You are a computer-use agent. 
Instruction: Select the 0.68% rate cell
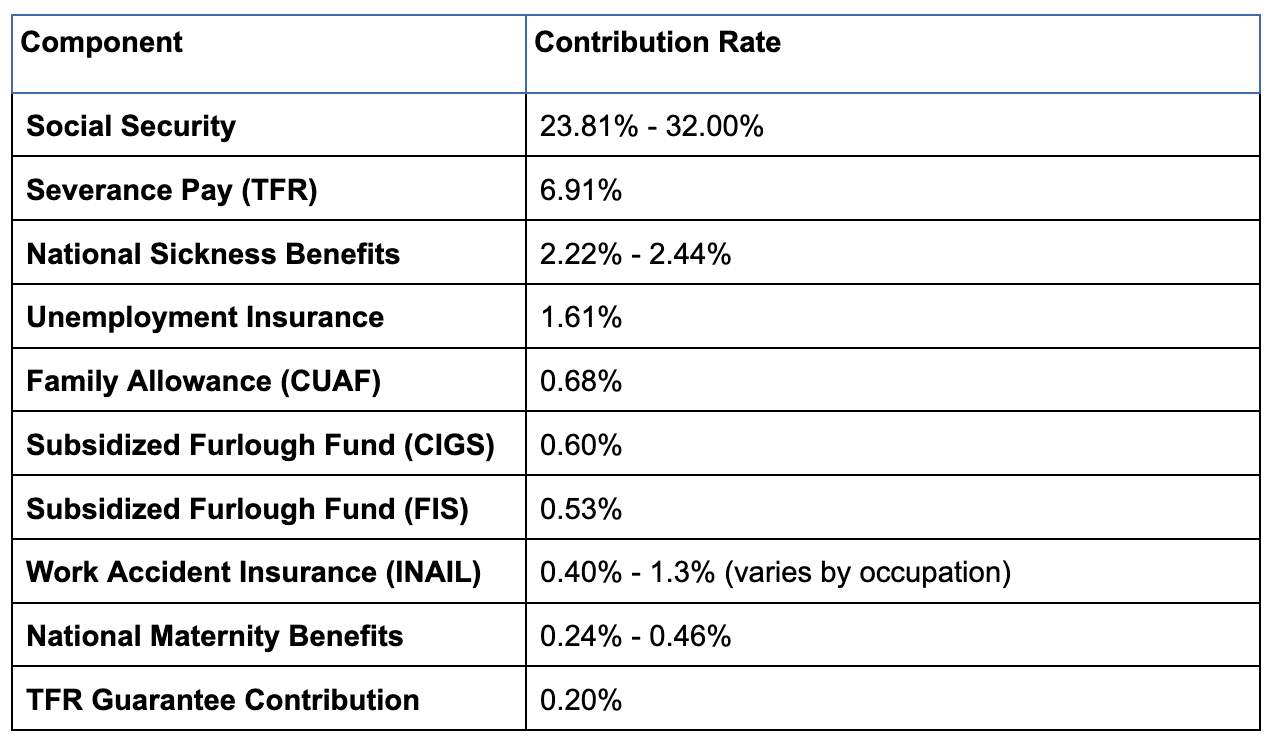click(x=581, y=382)
